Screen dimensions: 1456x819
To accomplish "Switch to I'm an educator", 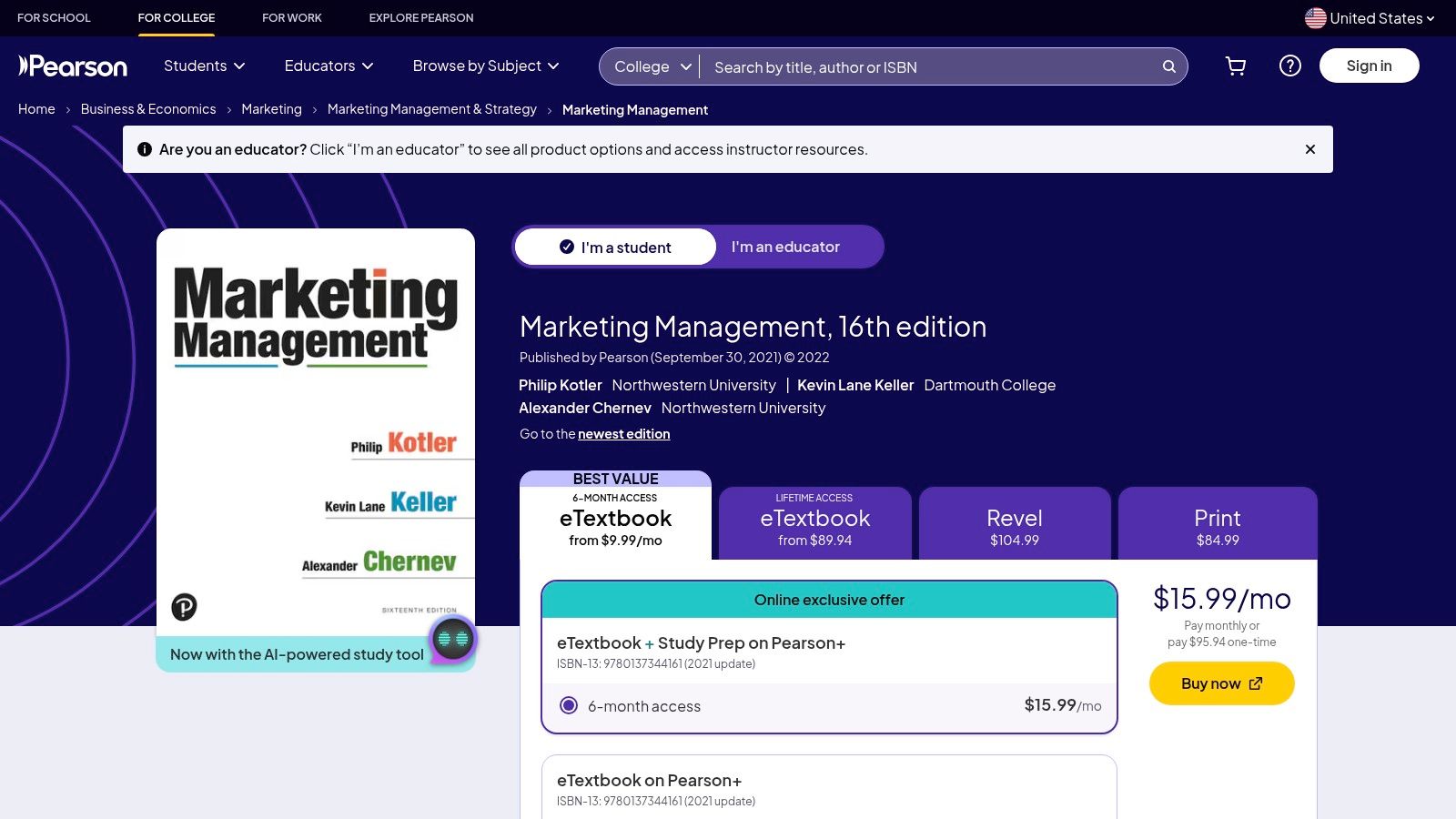I will [x=785, y=247].
